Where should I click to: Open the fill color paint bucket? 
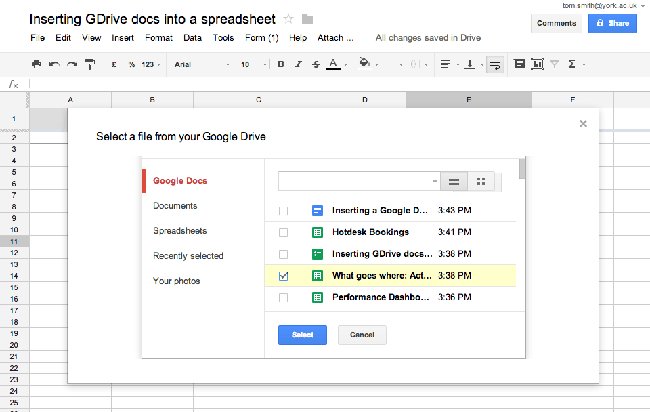[365, 63]
